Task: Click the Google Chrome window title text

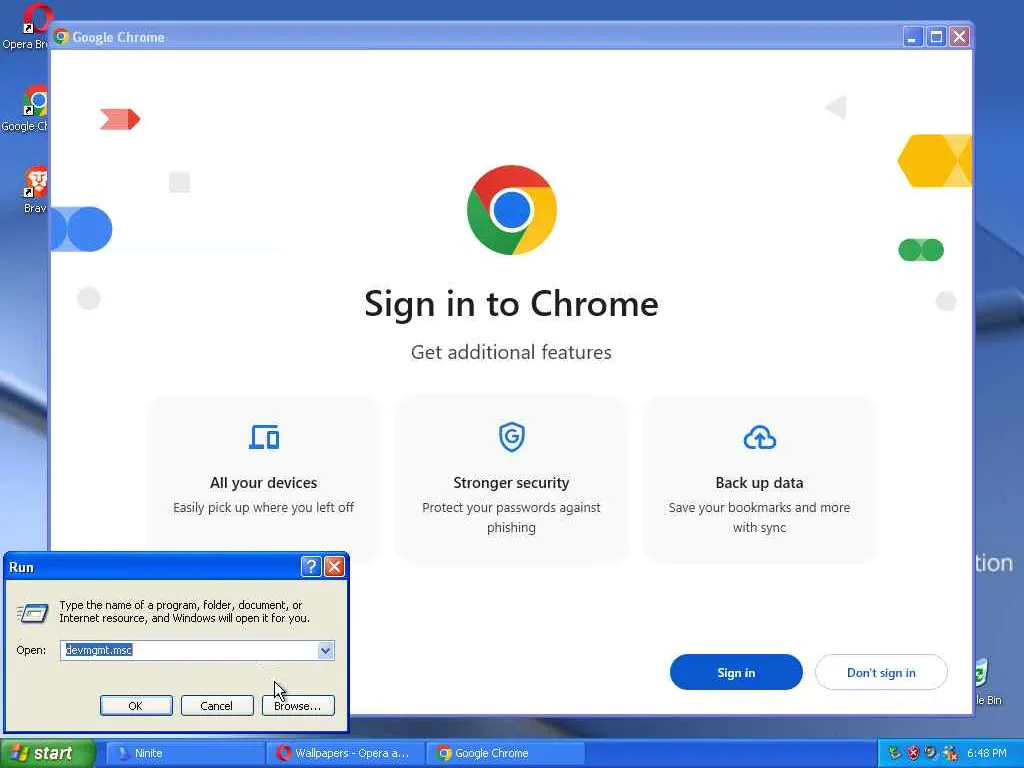Action: coord(118,37)
